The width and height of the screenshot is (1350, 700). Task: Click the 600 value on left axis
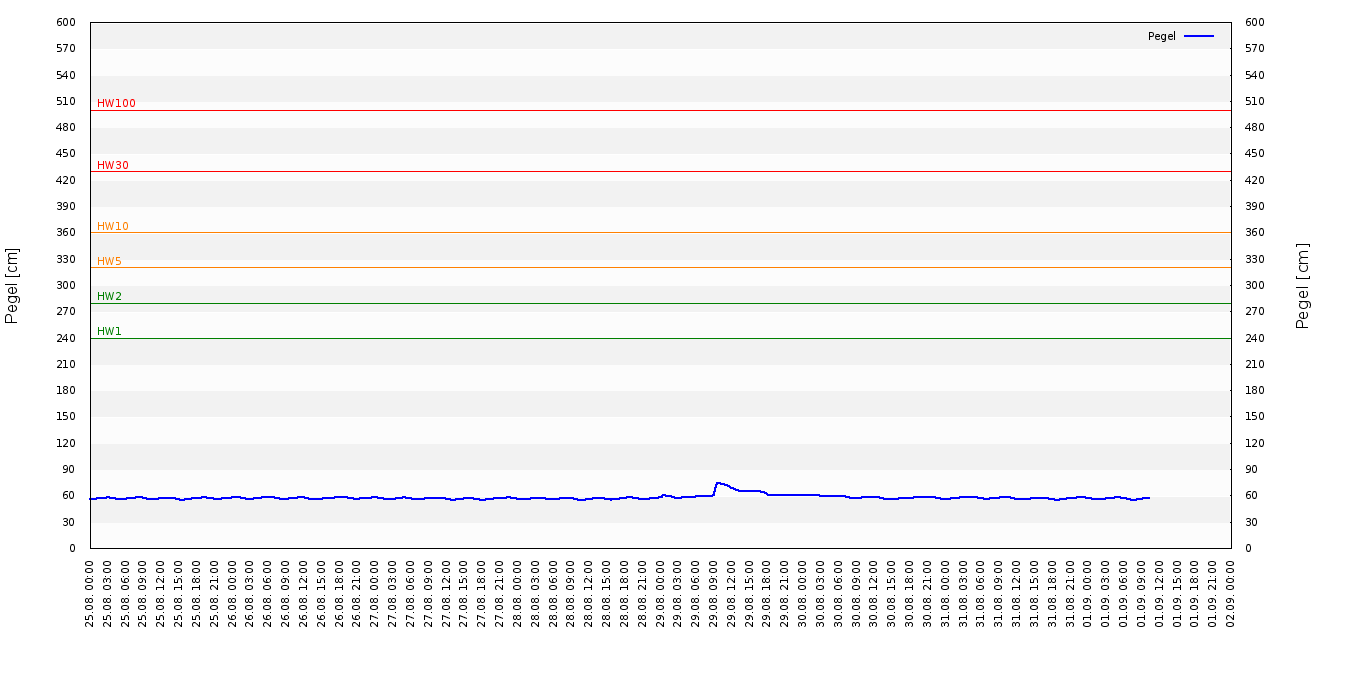pos(66,22)
